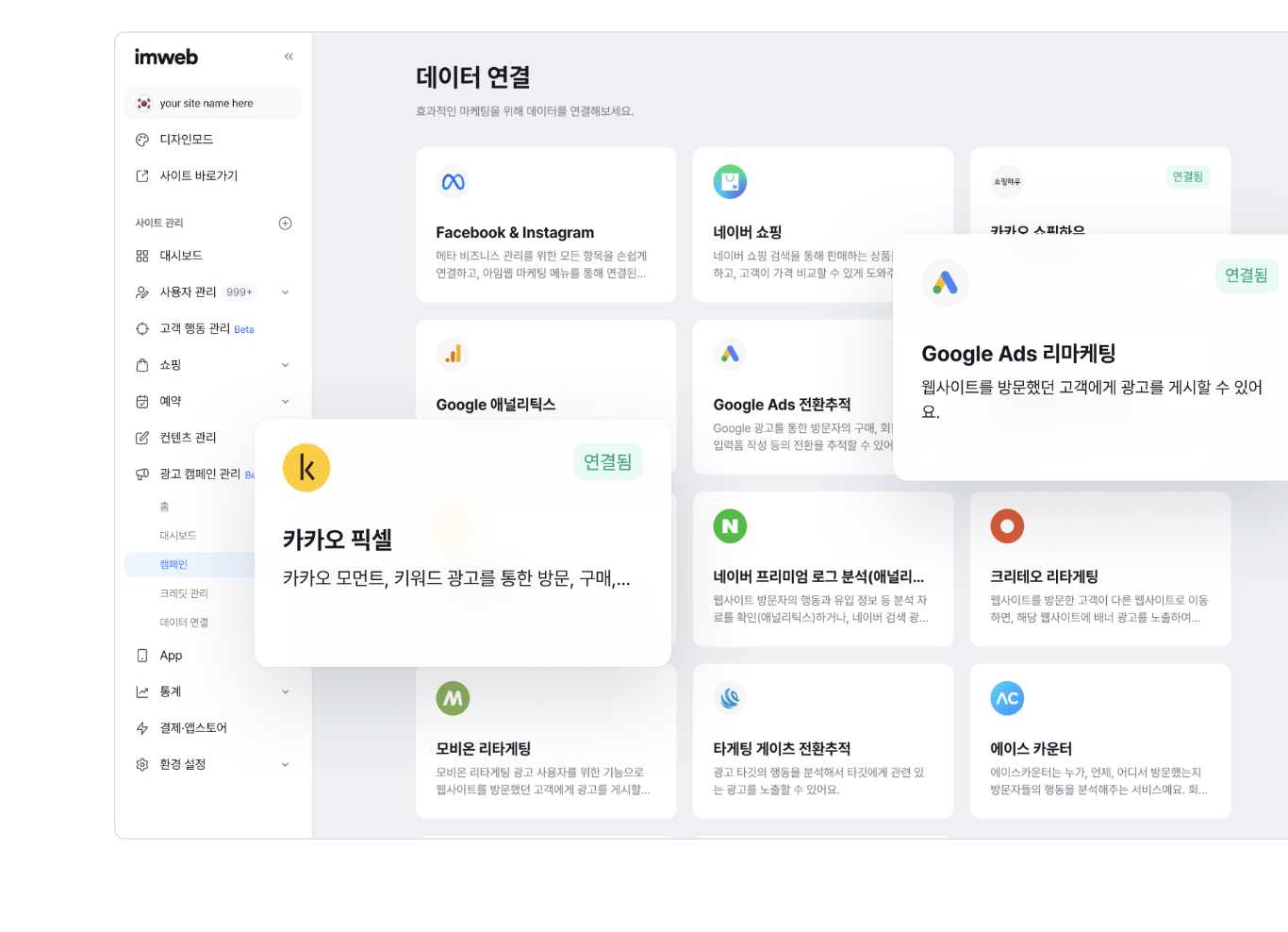This screenshot has height=932, width=1288.
Task: Click 연결됨 badge on Google Ads 리마케팅
Action: [1247, 275]
